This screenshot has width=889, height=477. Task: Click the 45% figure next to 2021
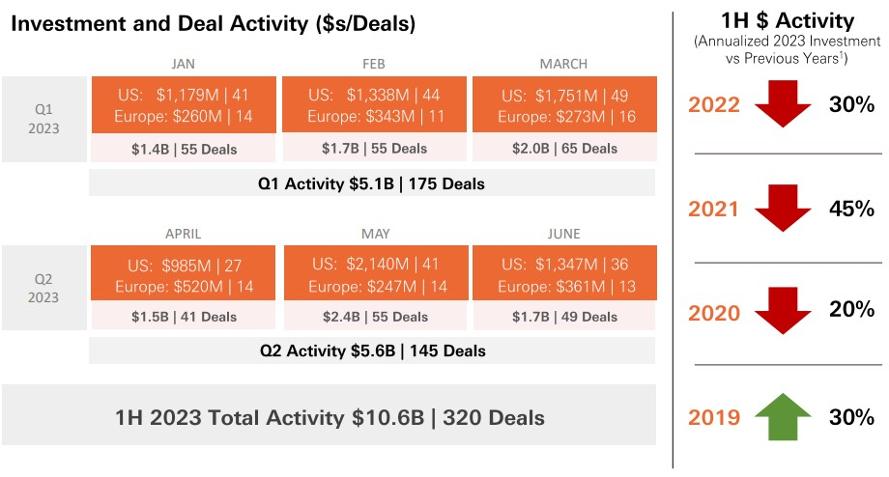tap(852, 208)
